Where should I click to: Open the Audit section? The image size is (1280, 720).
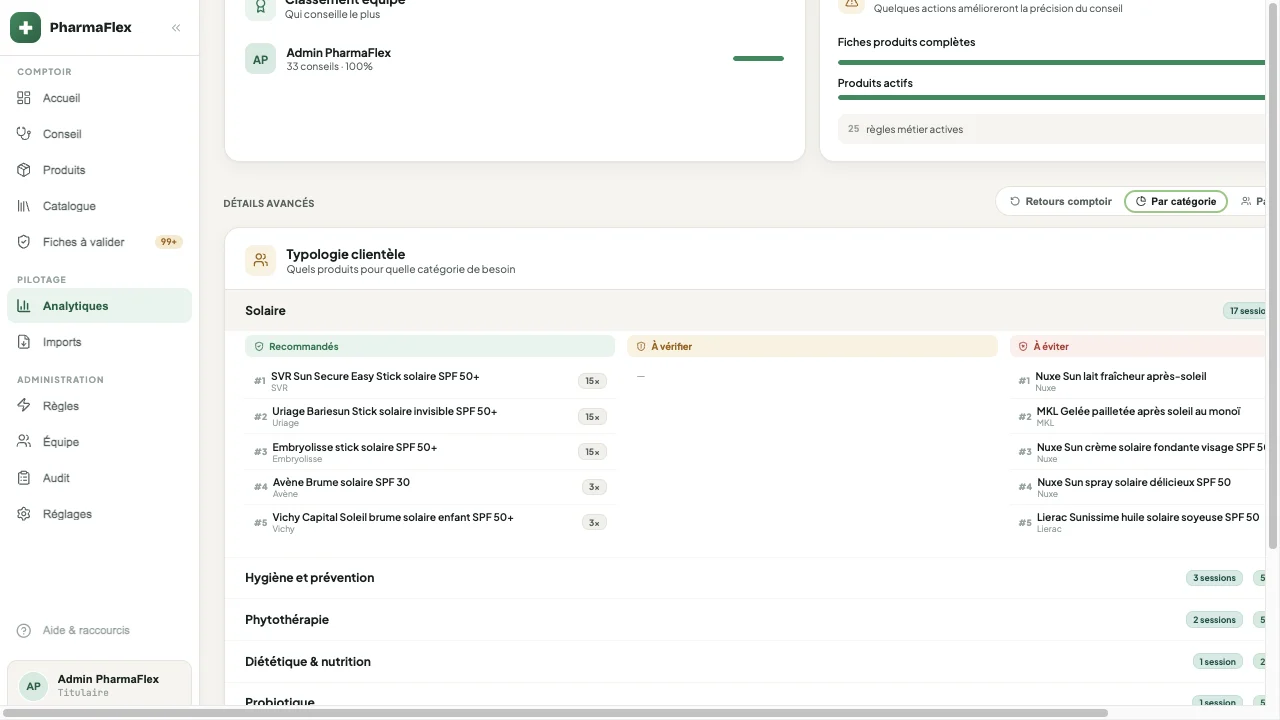[99, 478]
